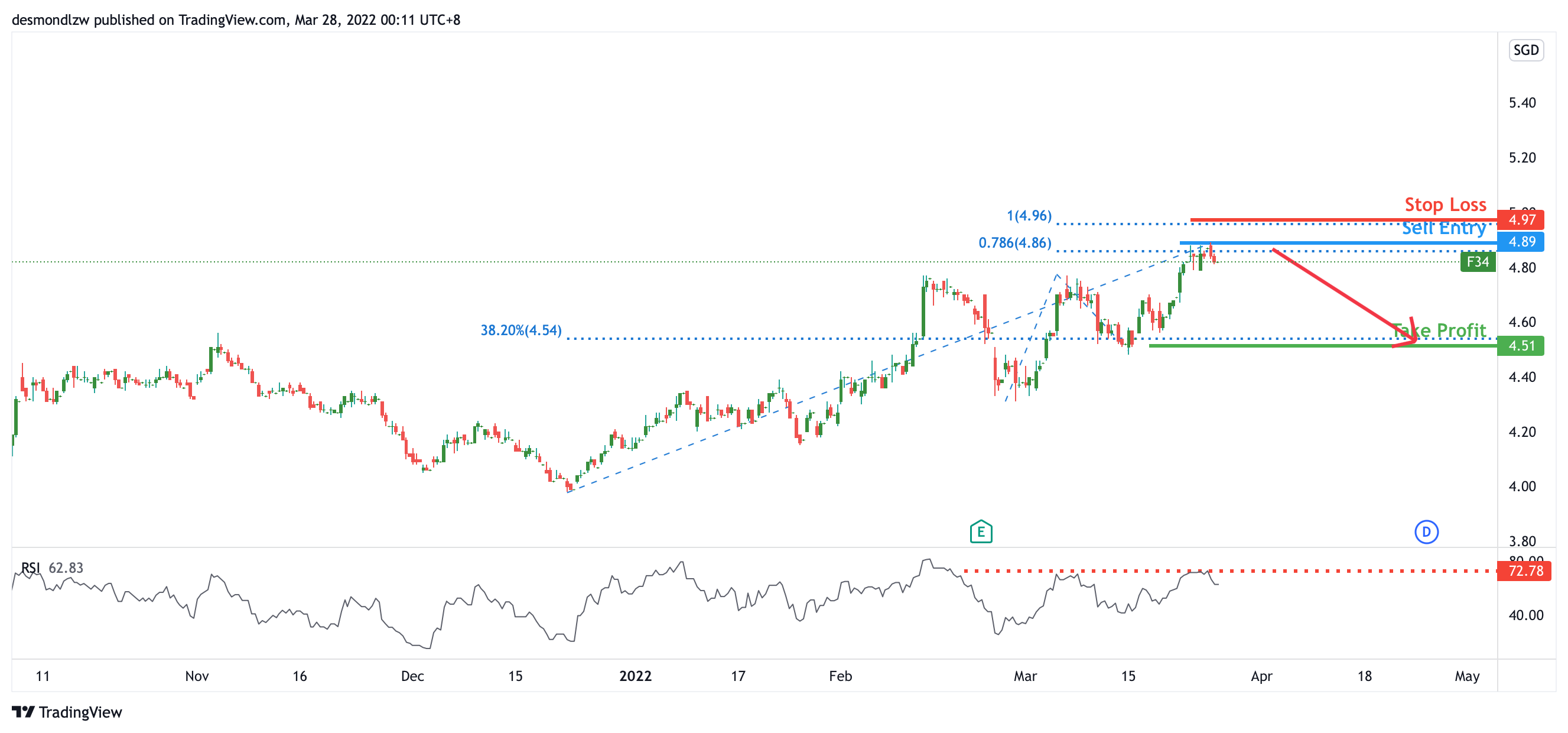
Task: Click the F34 symbol price tag
Action: [x=1477, y=262]
